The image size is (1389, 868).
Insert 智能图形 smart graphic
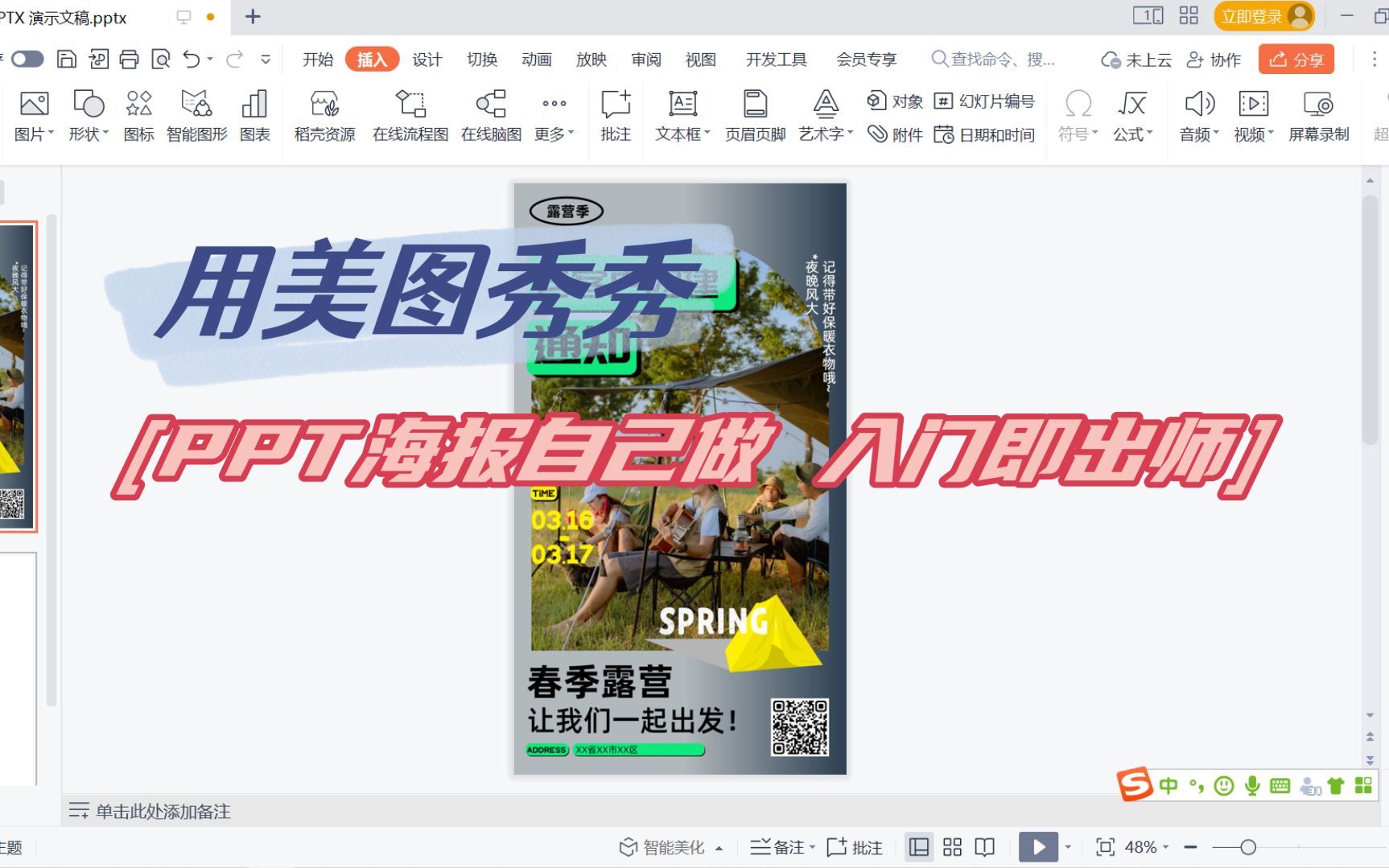pos(197,116)
